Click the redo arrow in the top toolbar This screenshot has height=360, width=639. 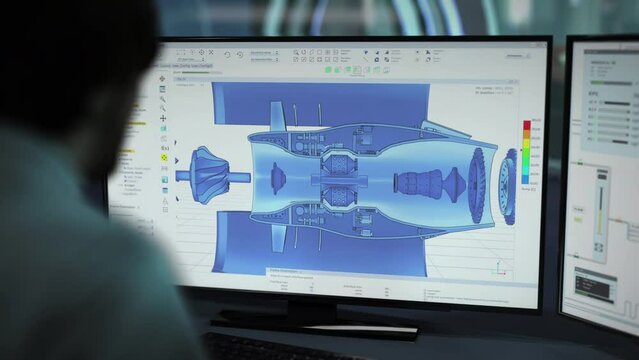(x=240, y=54)
